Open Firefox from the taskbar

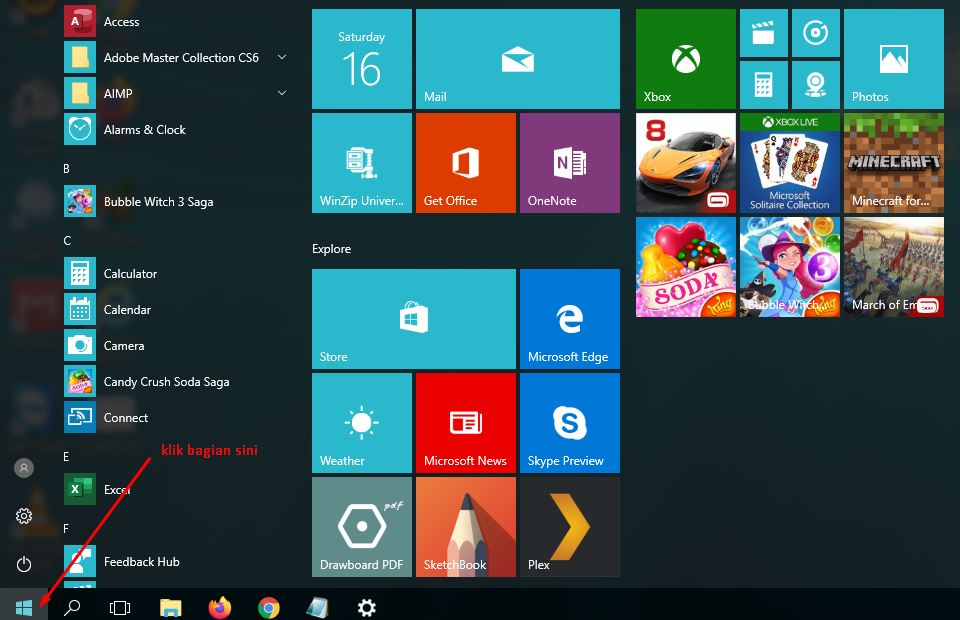219,607
